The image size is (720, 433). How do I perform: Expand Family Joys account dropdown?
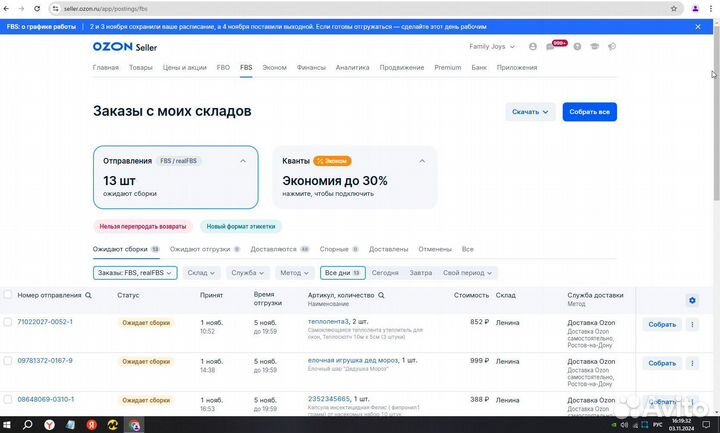(492, 46)
